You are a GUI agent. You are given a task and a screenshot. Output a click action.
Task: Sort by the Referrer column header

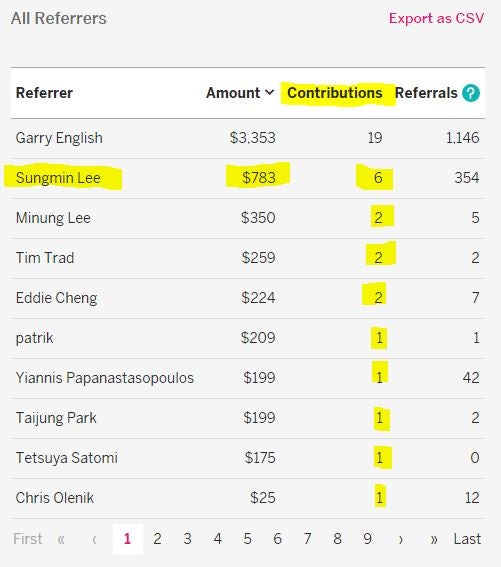pos(44,93)
